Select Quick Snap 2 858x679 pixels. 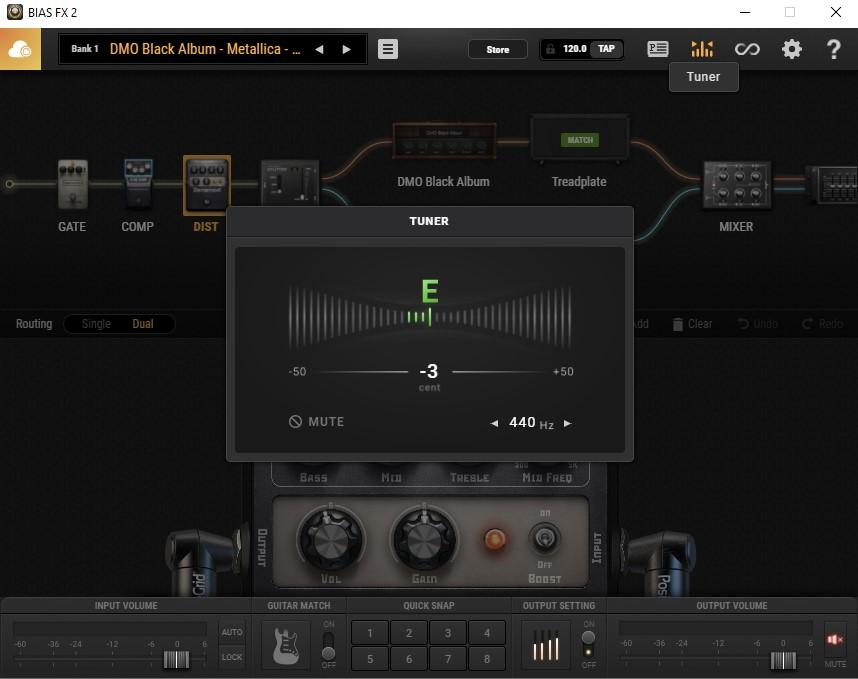(409, 633)
